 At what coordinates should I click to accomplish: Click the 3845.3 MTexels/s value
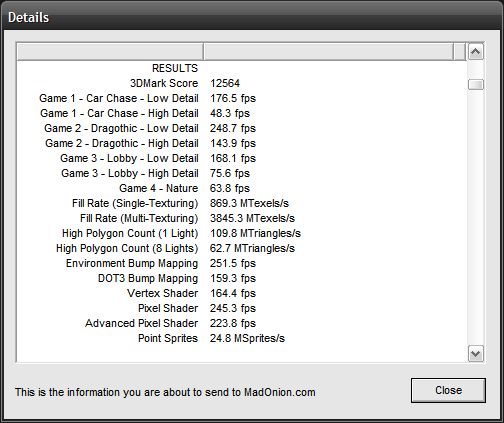pos(252,218)
